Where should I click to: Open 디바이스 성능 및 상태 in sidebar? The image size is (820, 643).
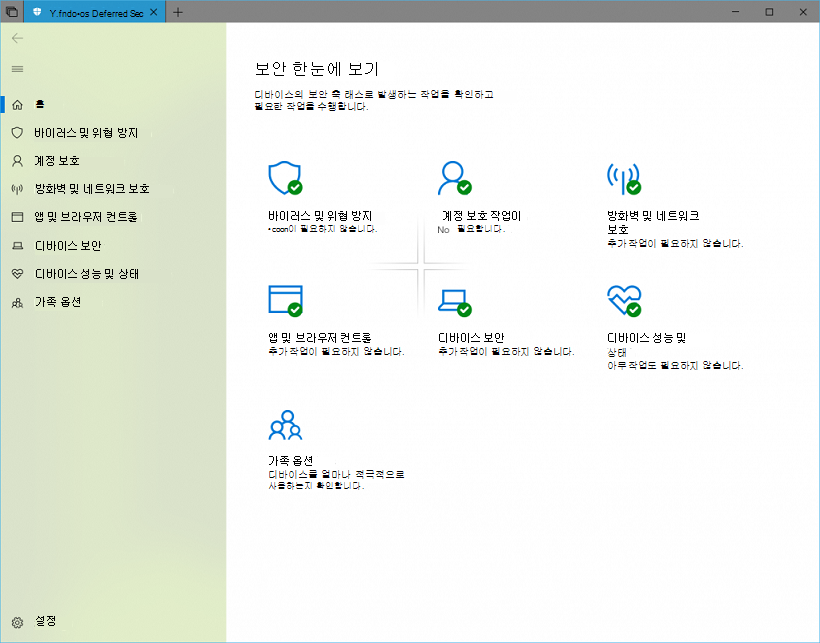point(86,273)
